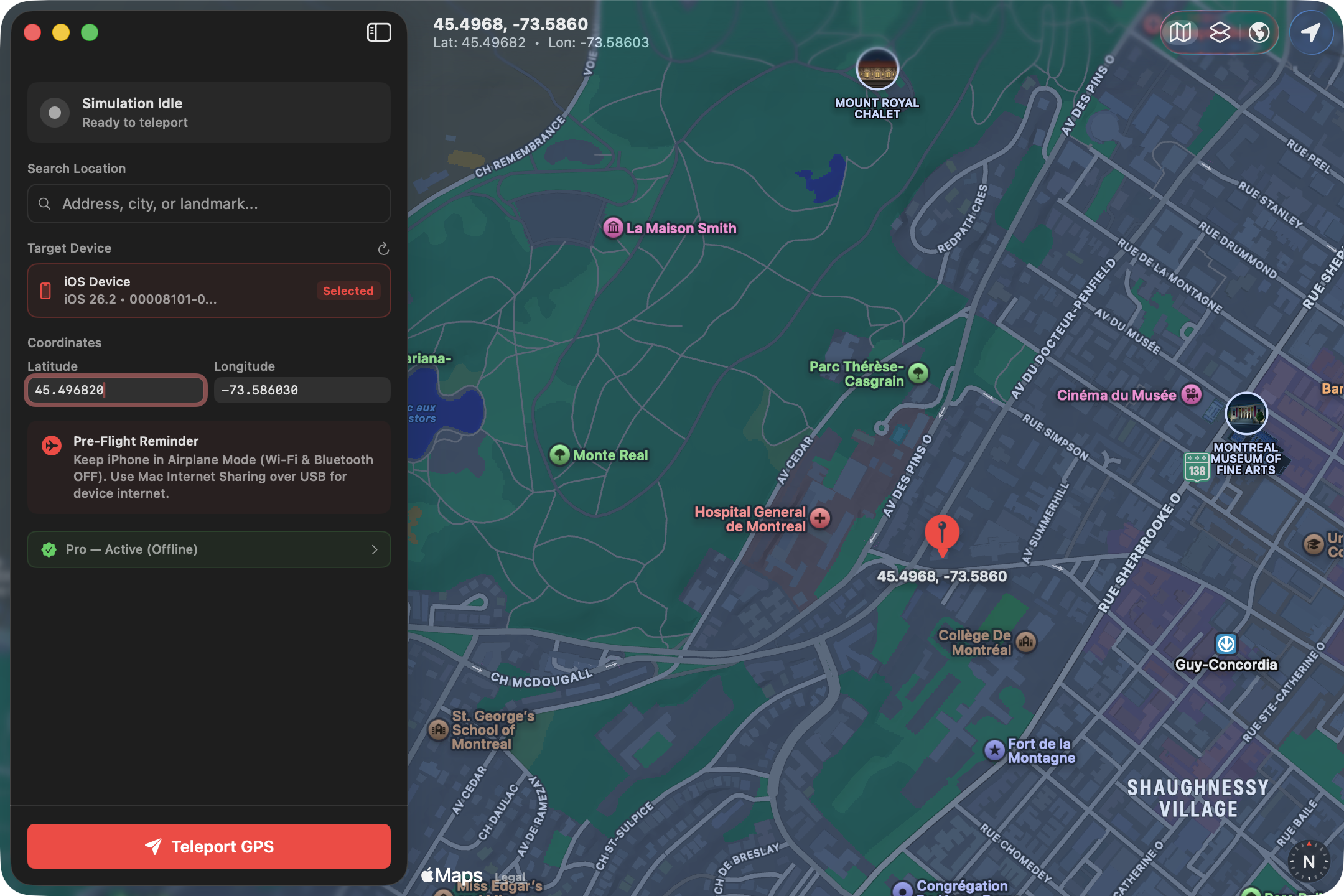Click the Shaughnessy Village neighborhood label
Screen dimensions: 1344x896
pyautogui.click(x=1198, y=798)
